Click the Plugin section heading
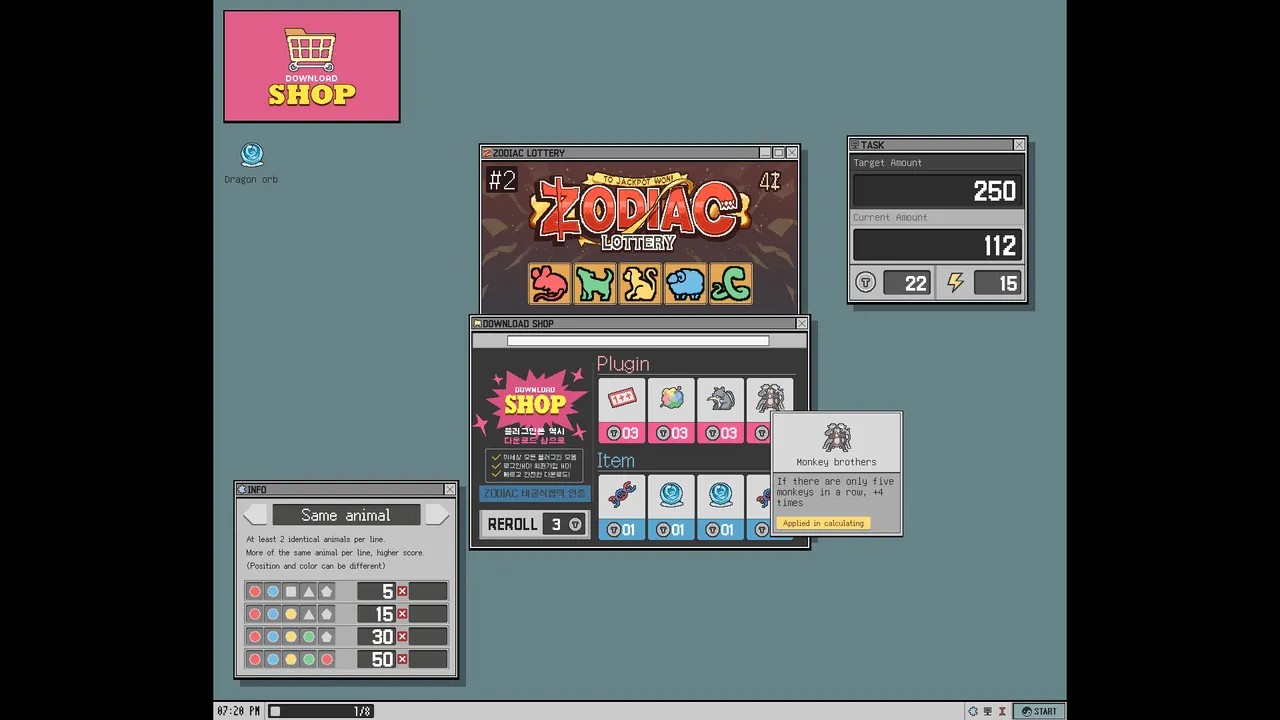 [x=623, y=364]
